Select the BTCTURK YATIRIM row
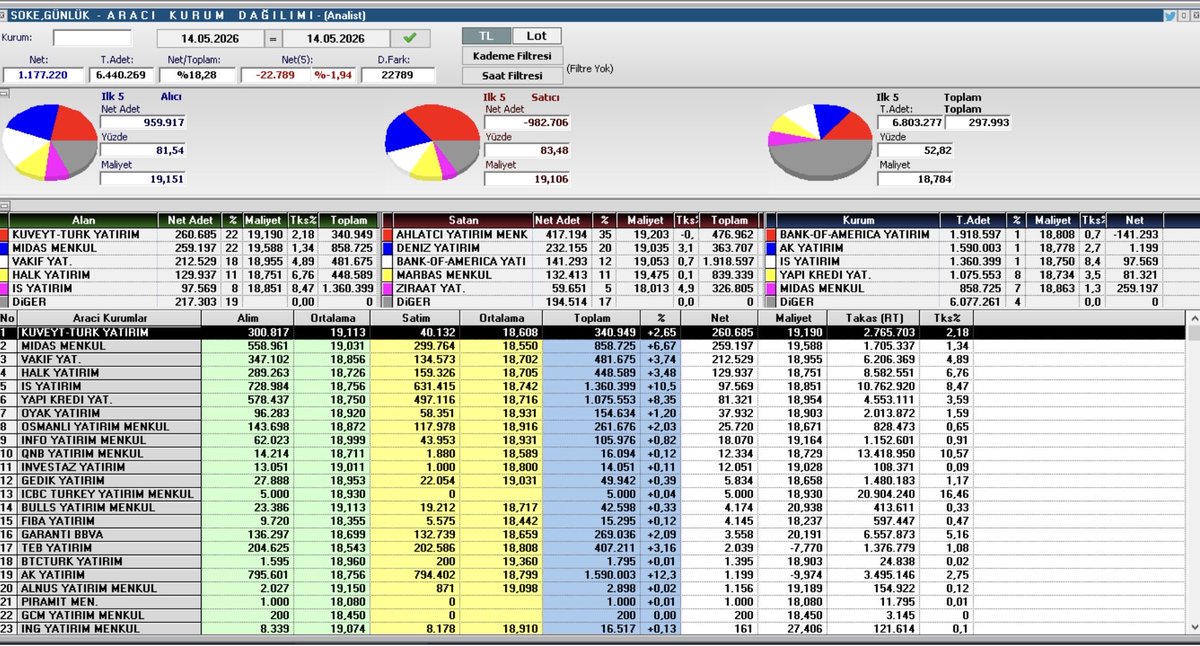 pos(591,562)
